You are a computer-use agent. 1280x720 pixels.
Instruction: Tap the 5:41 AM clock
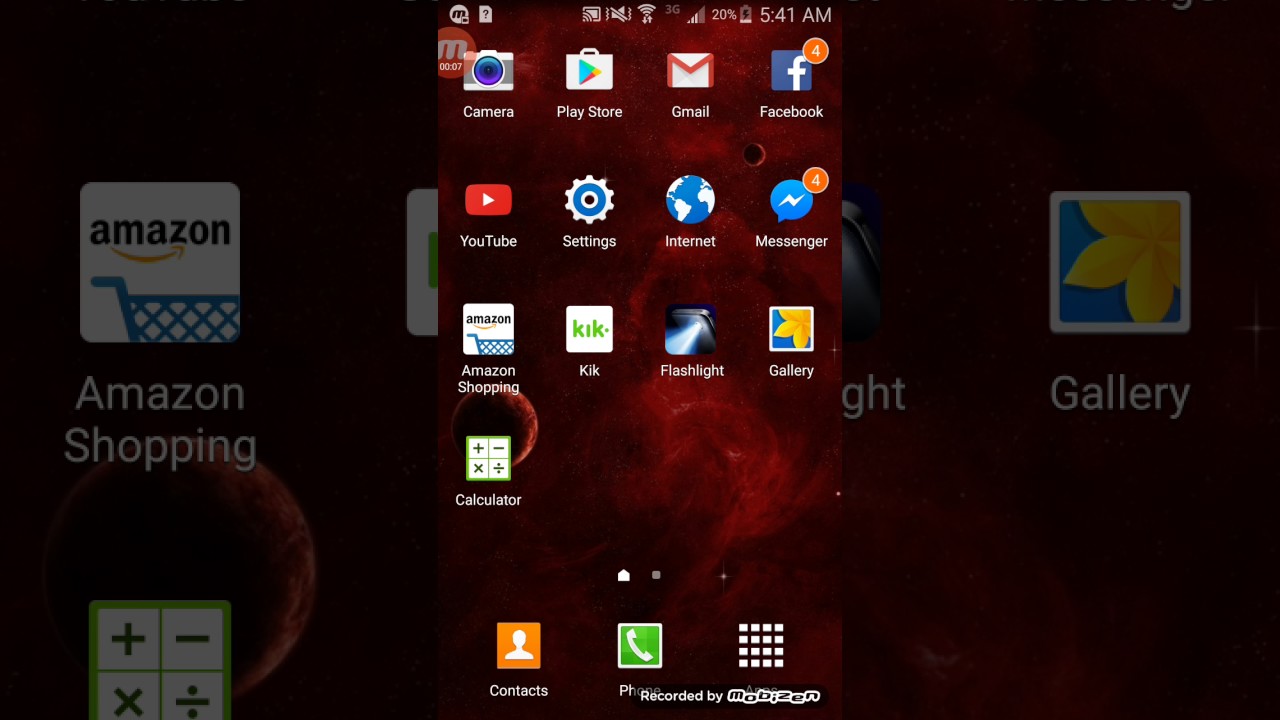pos(796,15)
